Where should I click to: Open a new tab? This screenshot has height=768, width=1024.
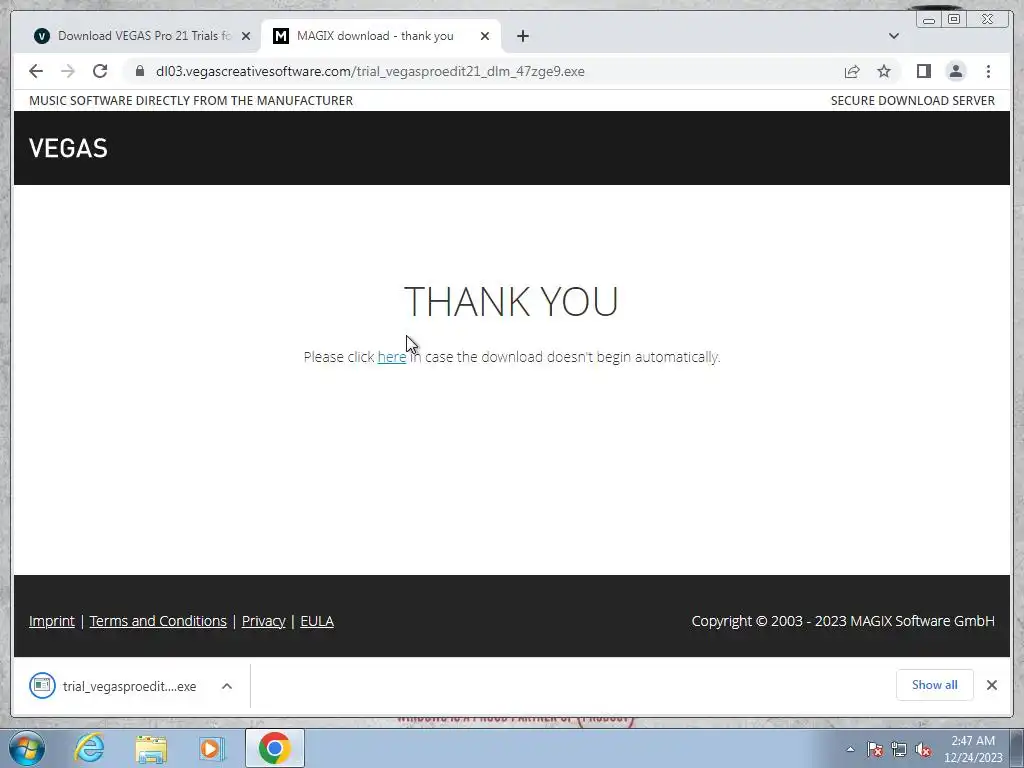click(x=522, y=36)
